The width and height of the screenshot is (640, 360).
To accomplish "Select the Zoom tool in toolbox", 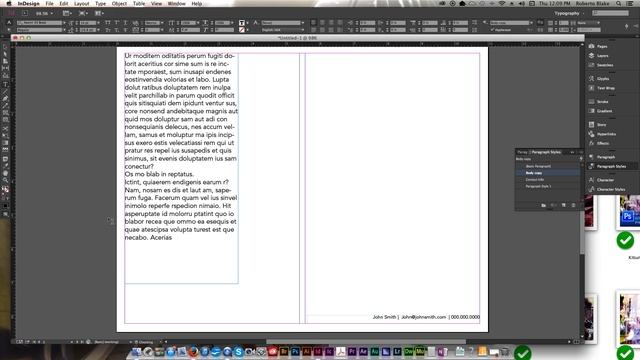I will [5, 180].
